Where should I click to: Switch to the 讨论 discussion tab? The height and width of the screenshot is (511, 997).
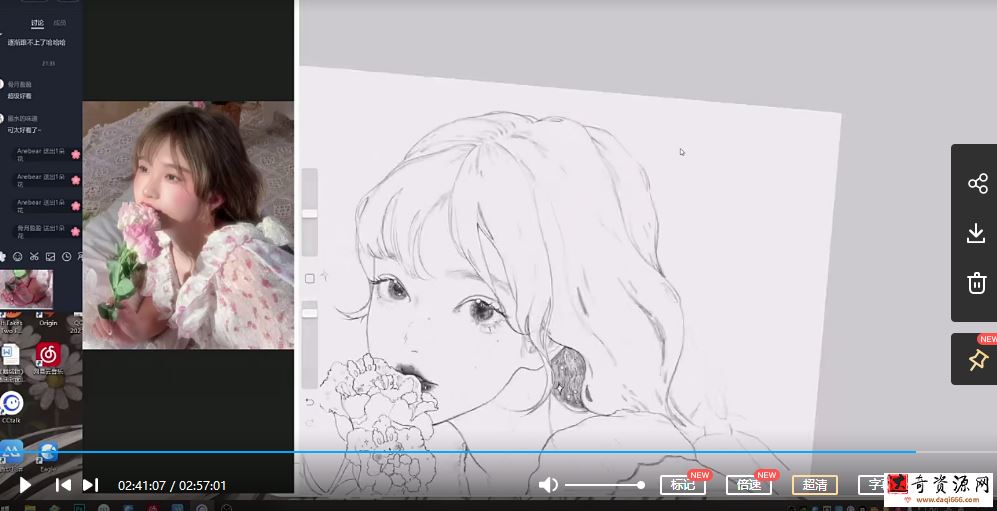coord(38,23)
